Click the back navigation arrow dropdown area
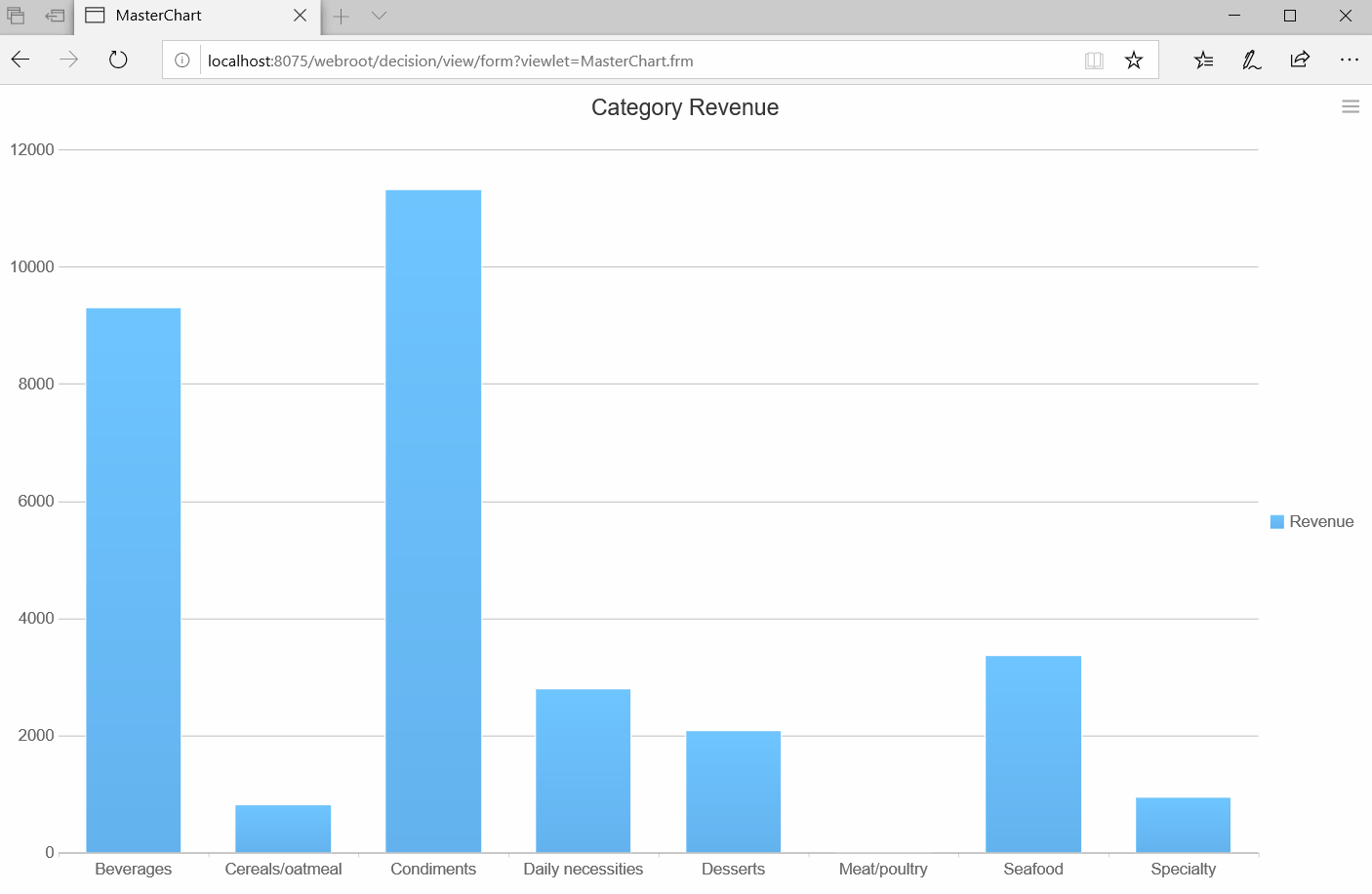The width and height of the screenshot is (1372, 894). (x=20, y=60)
